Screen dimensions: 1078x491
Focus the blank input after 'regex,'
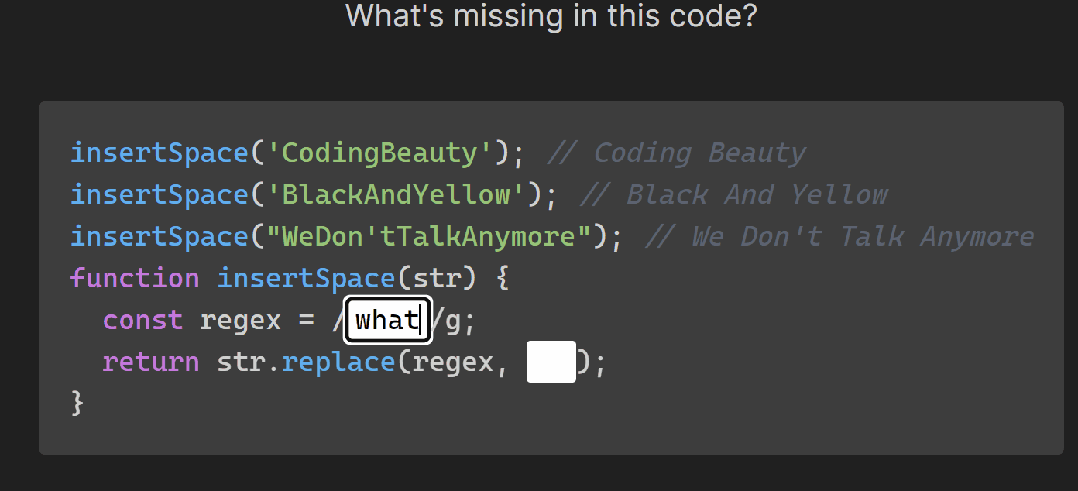pyautogui.click(x=551, y=361)
